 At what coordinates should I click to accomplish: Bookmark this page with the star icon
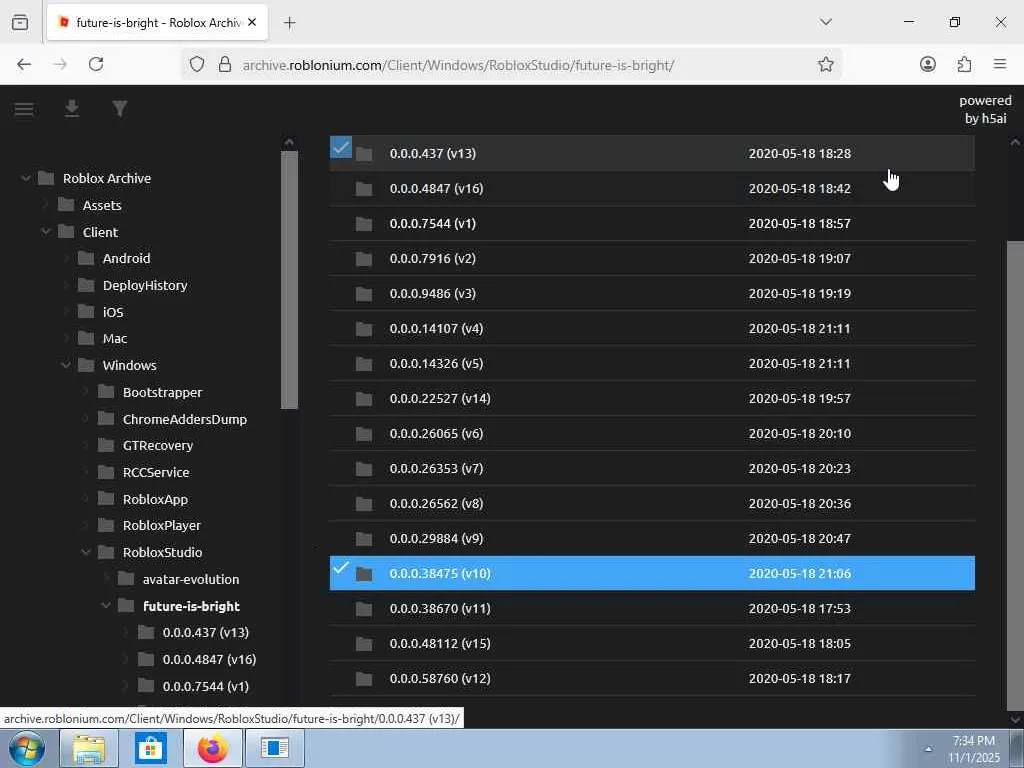coord(825,64)
